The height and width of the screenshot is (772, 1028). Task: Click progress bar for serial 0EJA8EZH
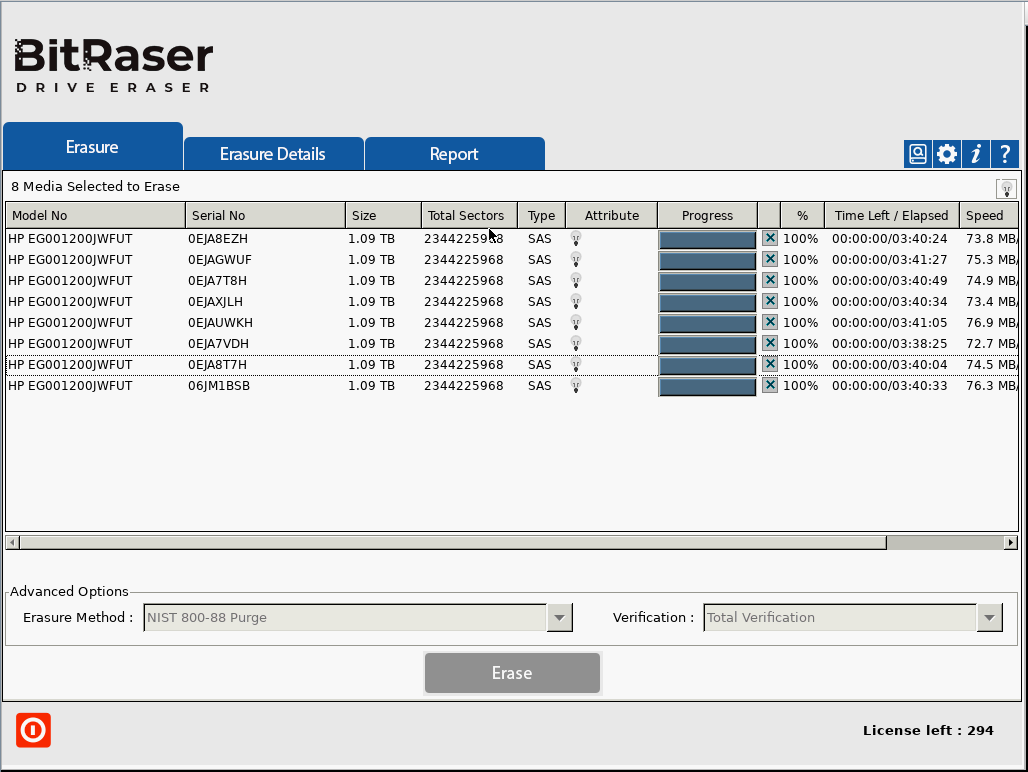click(707, 239)
